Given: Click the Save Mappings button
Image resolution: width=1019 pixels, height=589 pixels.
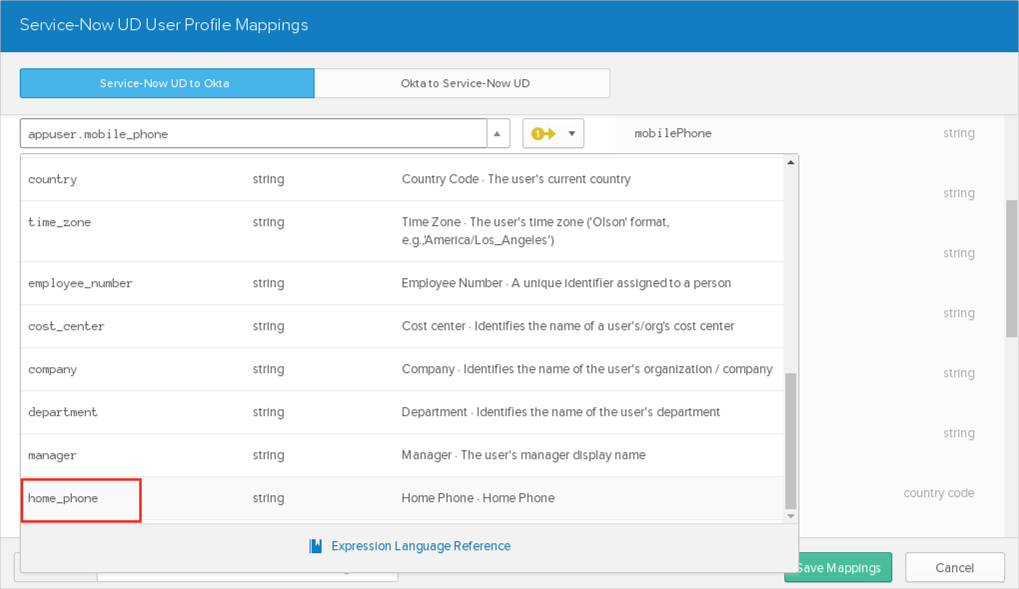Looking at the screenshot, I should 840,567.
